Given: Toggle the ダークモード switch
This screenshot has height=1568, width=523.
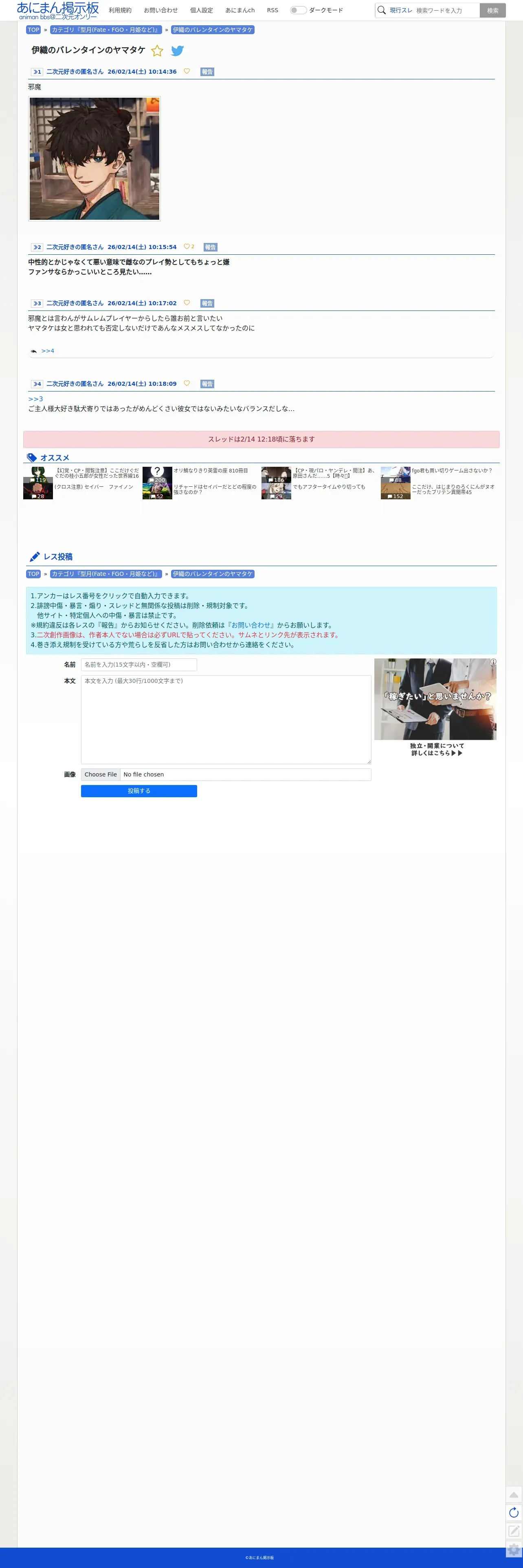Looking at the screenshot, I should (x=298, y=10).
